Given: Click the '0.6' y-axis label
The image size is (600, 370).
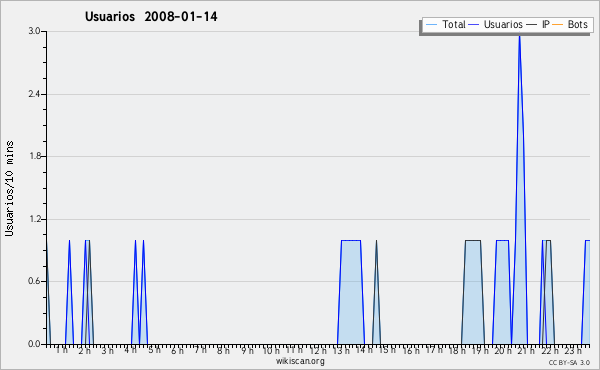Looking at the screenshot, I should [x=34, y=281].
